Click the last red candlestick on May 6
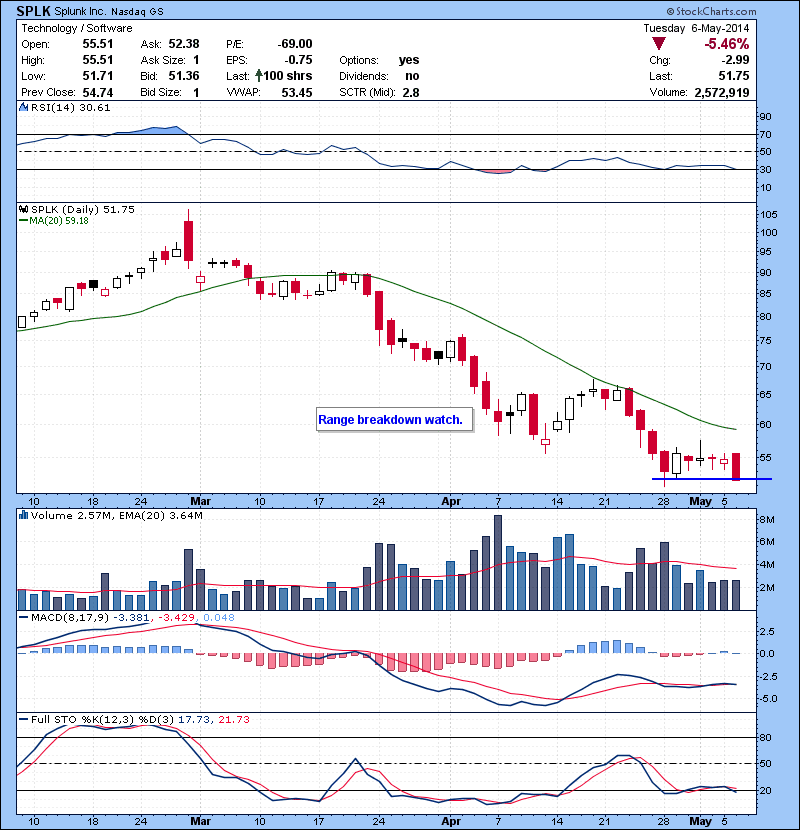This screenshot has height=830, width=800. click(736, 467)
